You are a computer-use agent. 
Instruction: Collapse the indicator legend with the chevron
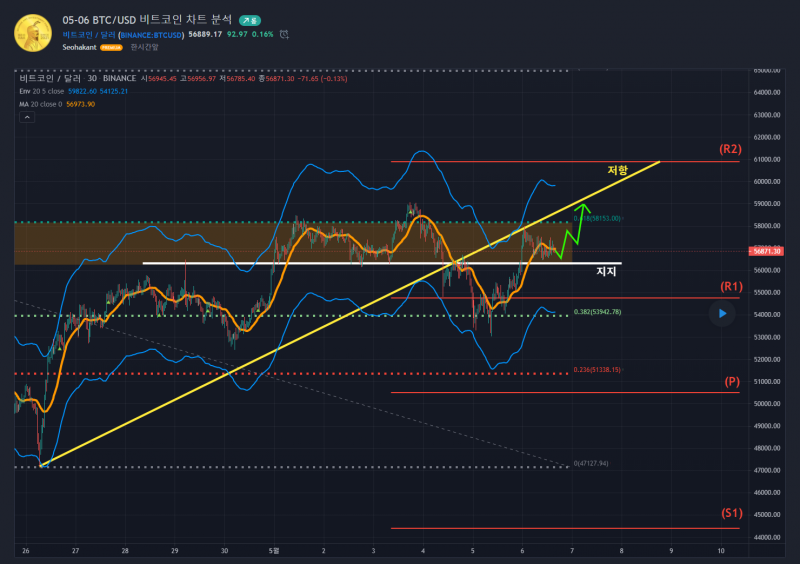click(x=26, y=117)
